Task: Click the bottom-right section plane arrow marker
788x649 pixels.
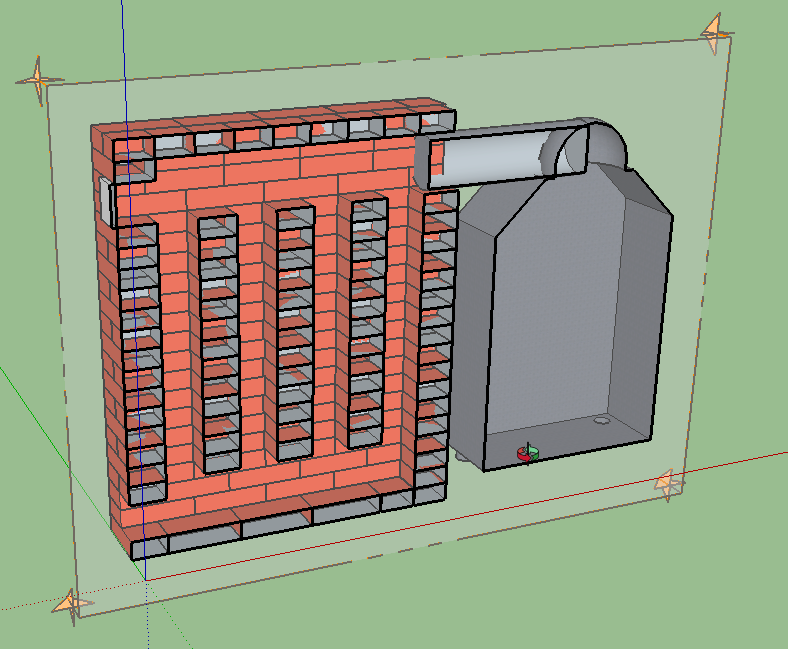Action: pos(668,484)
